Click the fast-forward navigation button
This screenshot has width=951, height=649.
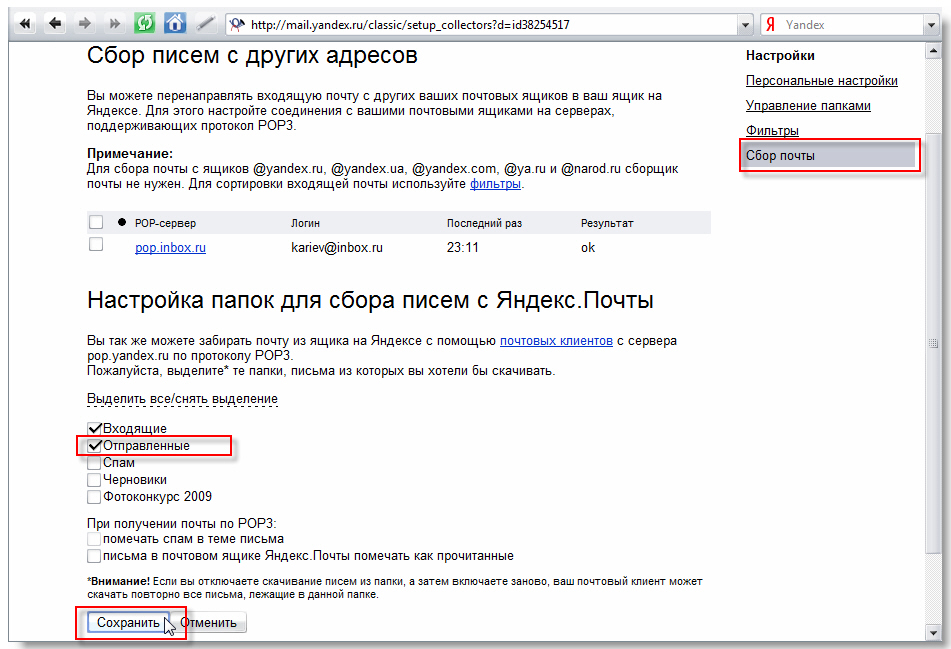coord(115,24)
